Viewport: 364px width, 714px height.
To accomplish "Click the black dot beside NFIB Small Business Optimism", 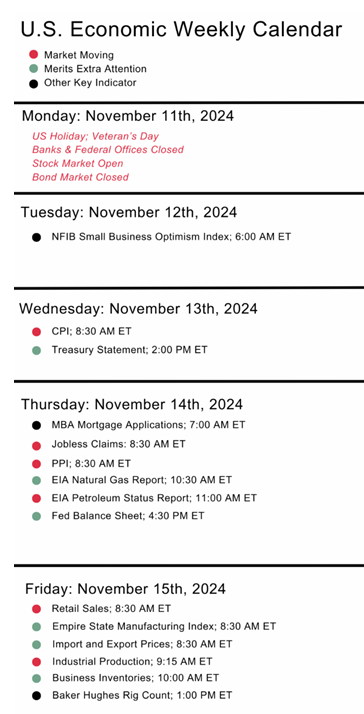I will [x=36, y=237].
